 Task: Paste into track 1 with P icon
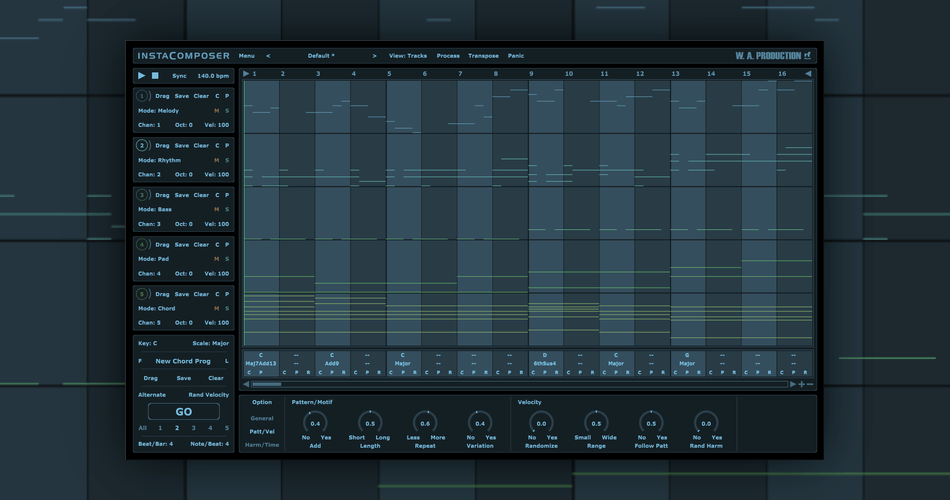(x=227, y=96)
